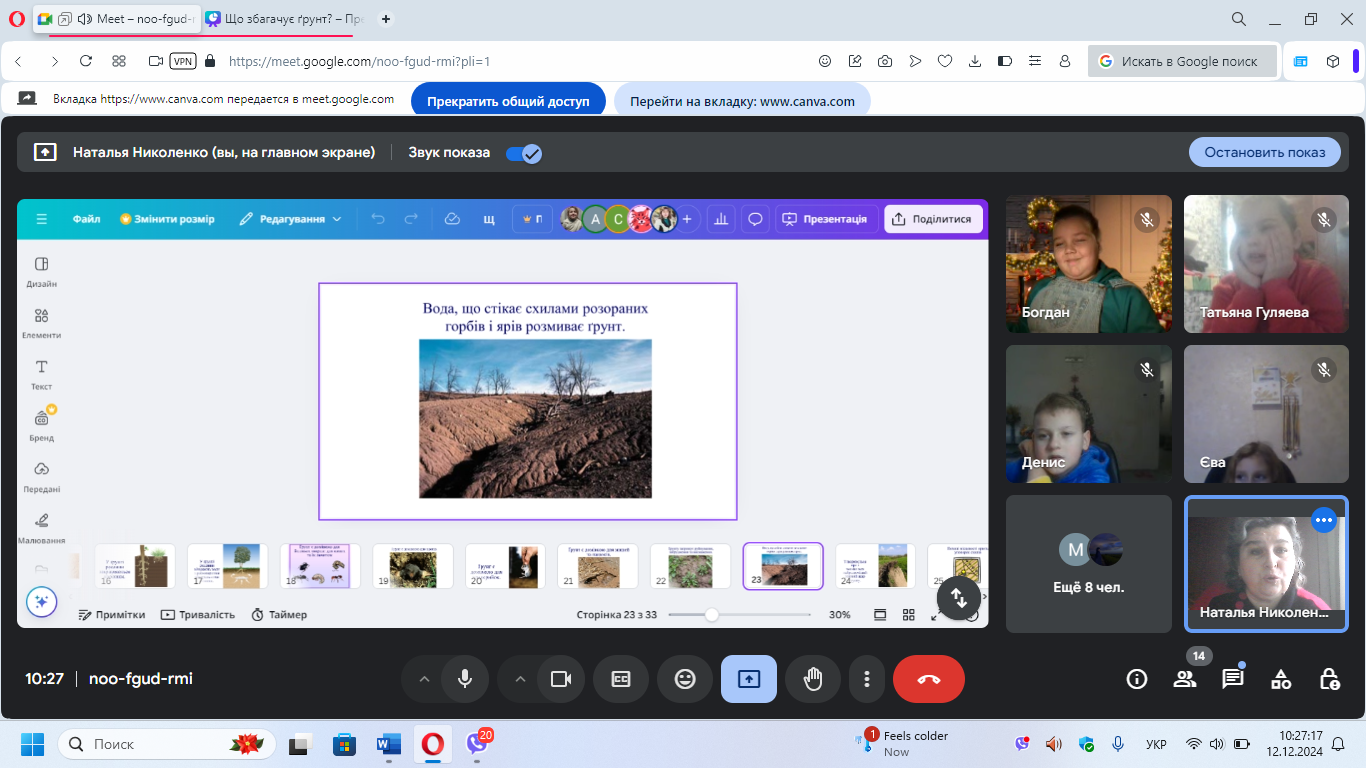Click the Canva redo arrow

pyautogui.click(x=411, y=219)
